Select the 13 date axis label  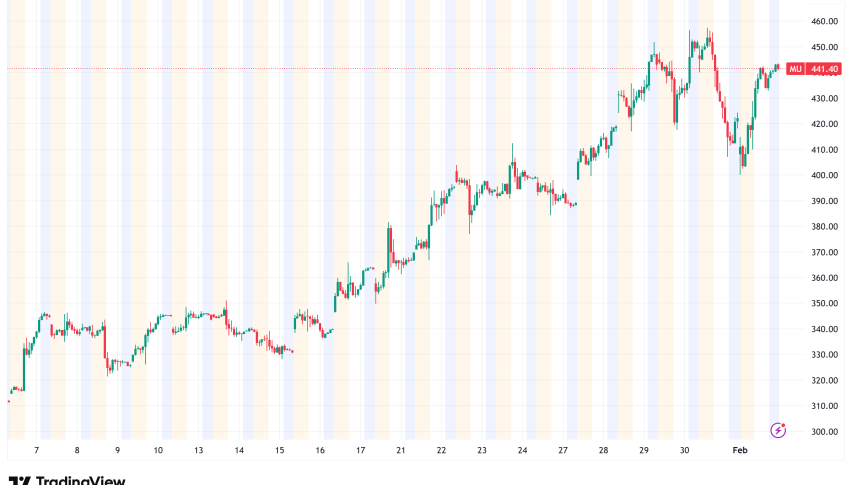tap(200, 451)
